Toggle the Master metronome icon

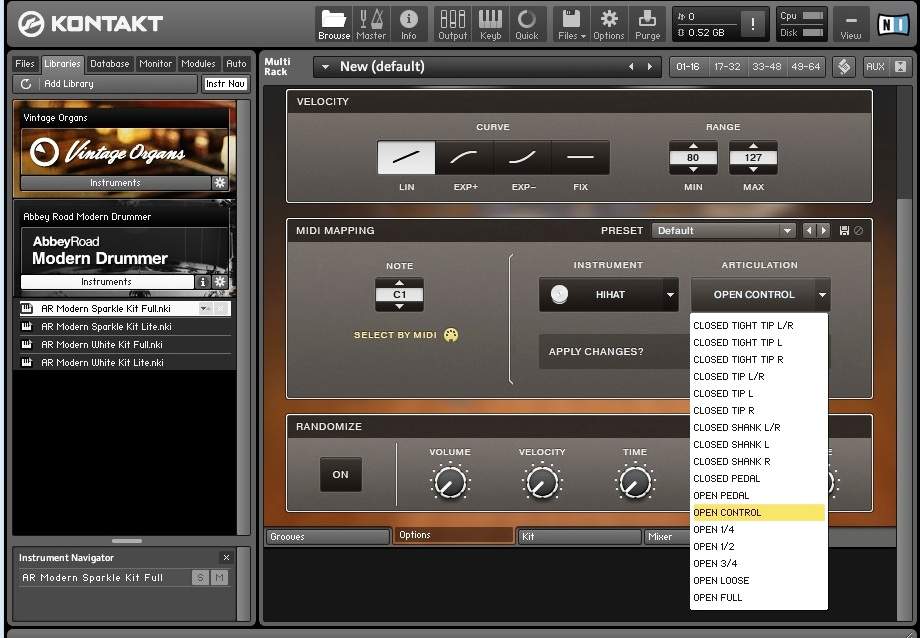(371, 25)
